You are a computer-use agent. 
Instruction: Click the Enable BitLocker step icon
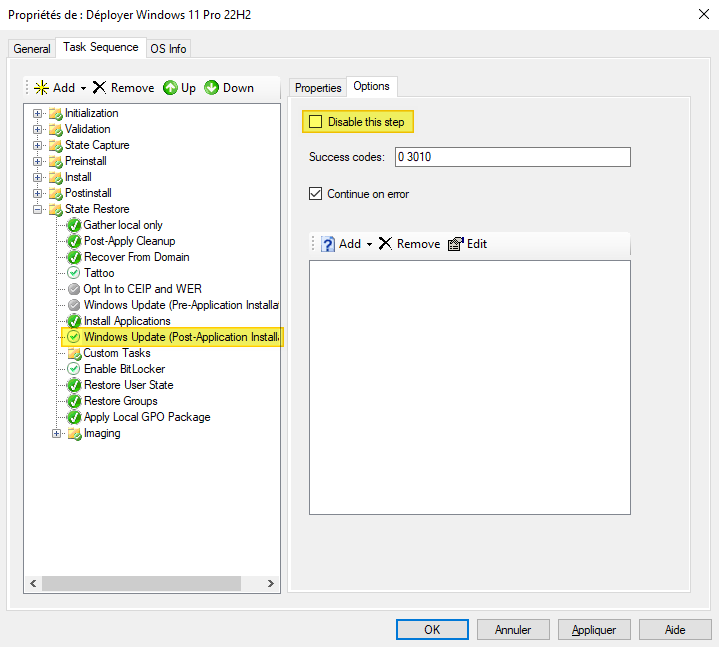(73, 369)
